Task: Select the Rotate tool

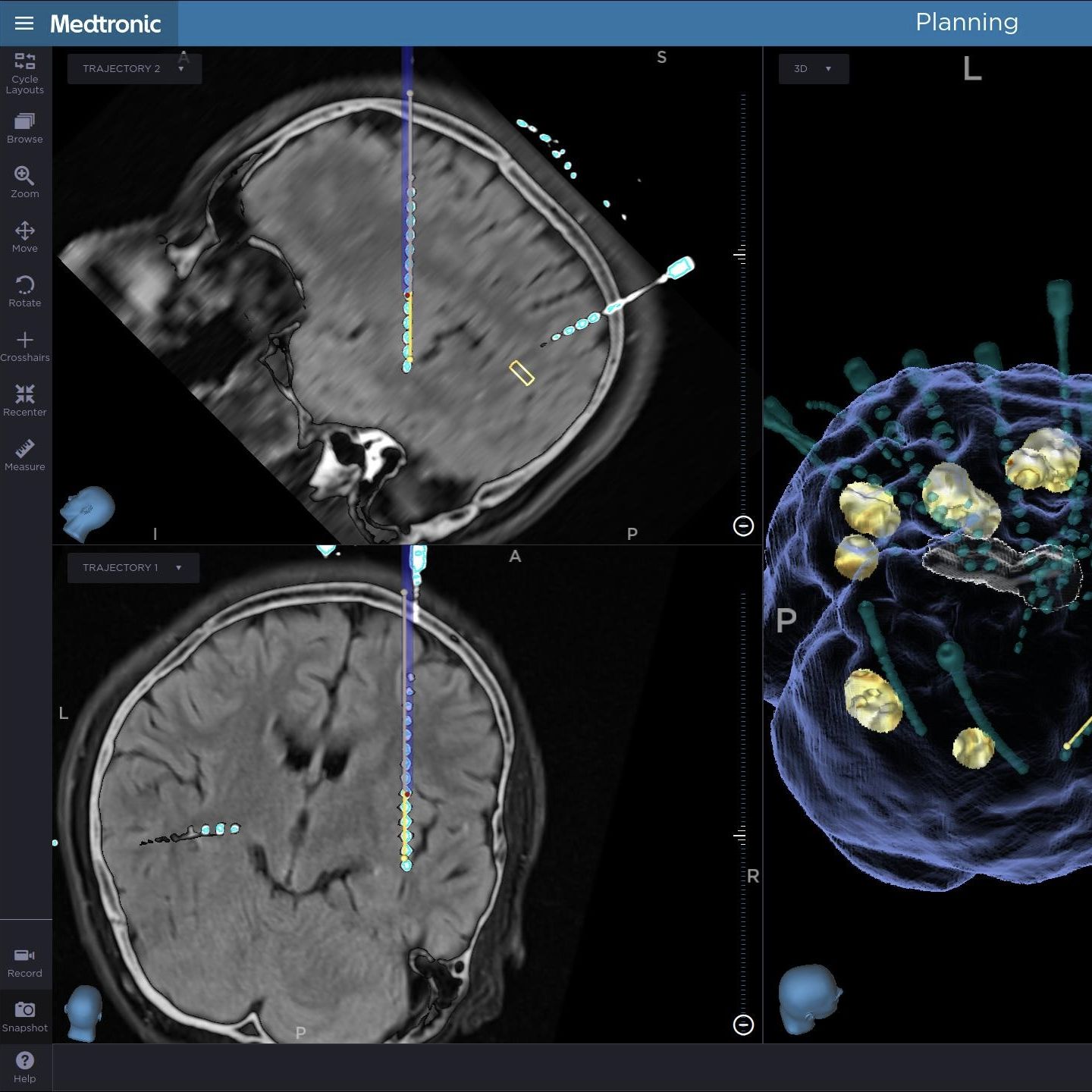Action: point(25,291)
